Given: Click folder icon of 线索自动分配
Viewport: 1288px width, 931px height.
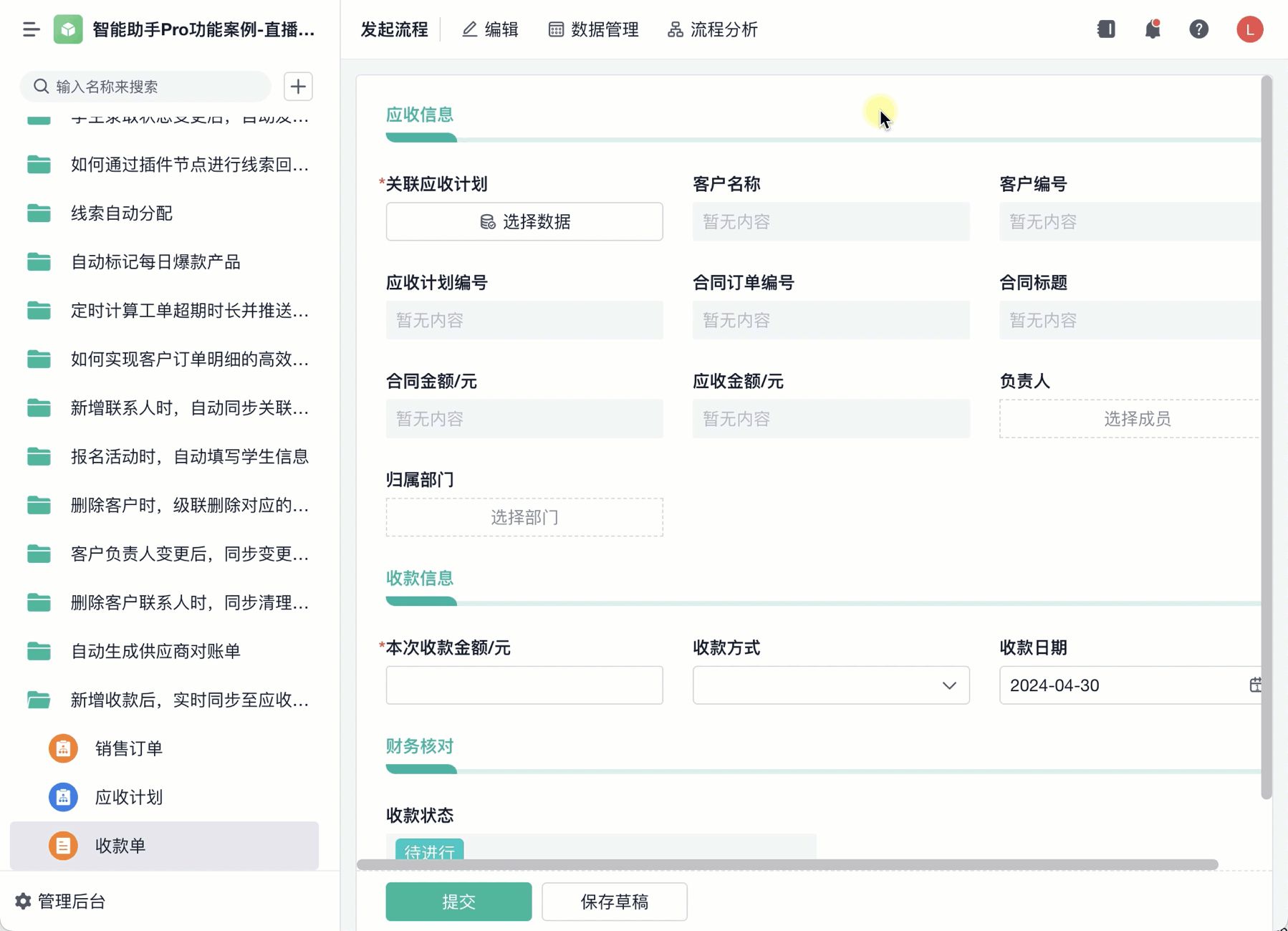Looking at the screenshot, I should (39, 213).
